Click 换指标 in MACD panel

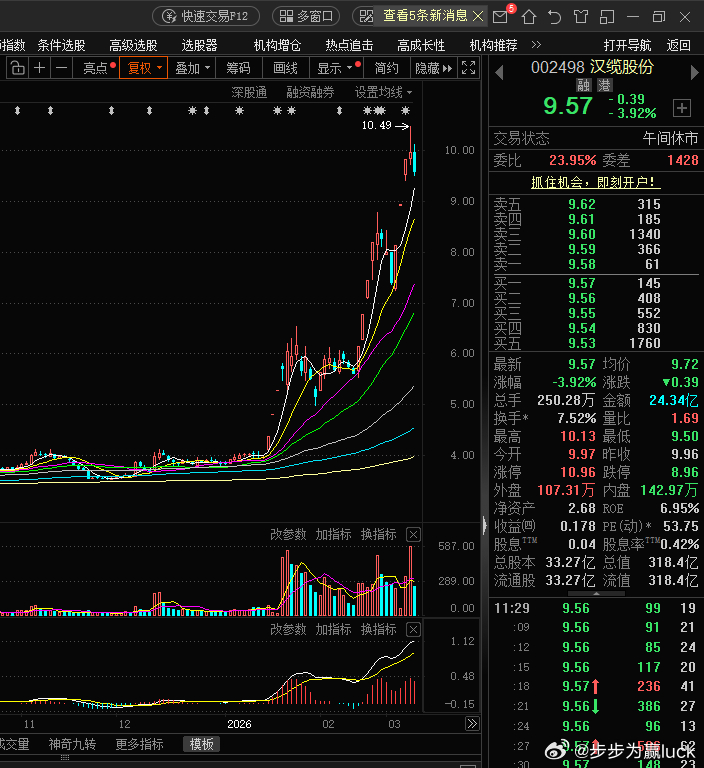pyautogui.click(x=378, y=629)
